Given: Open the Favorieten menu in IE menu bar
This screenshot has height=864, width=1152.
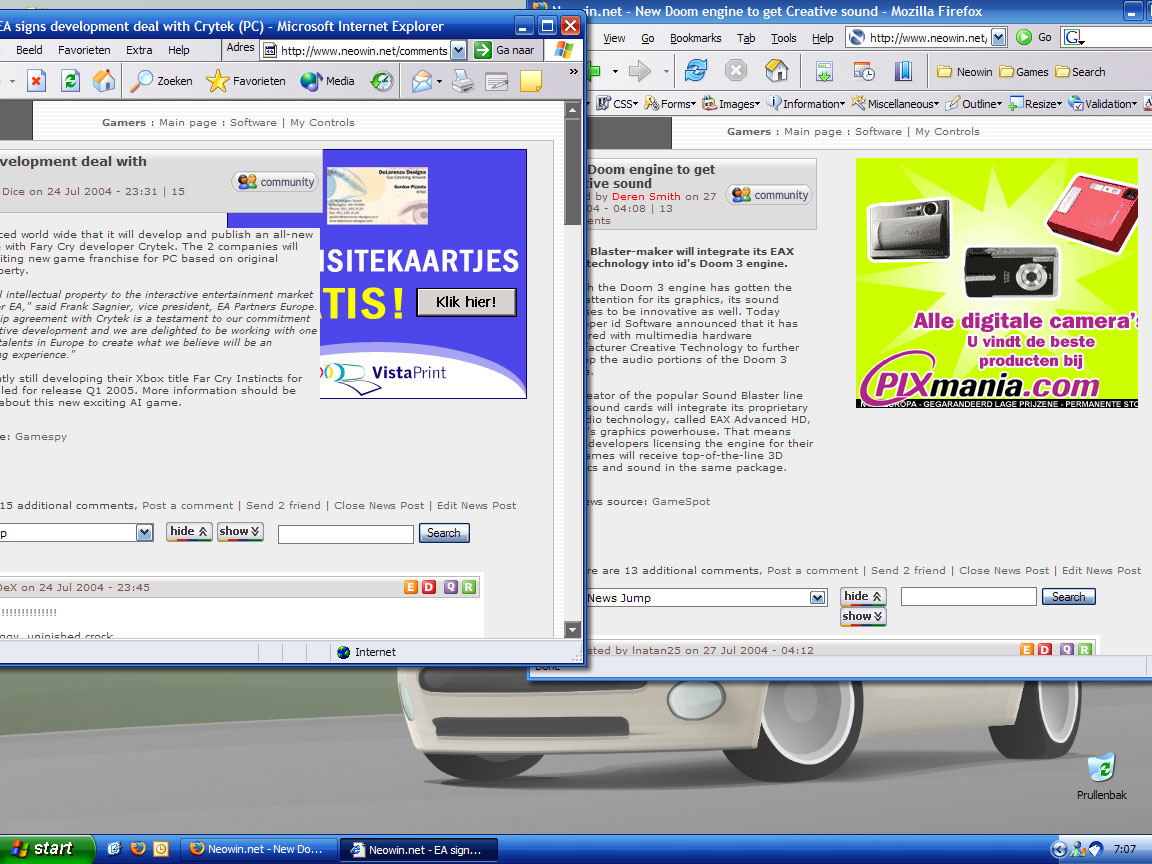Looking at the screenshot, I should pos(84,50).
